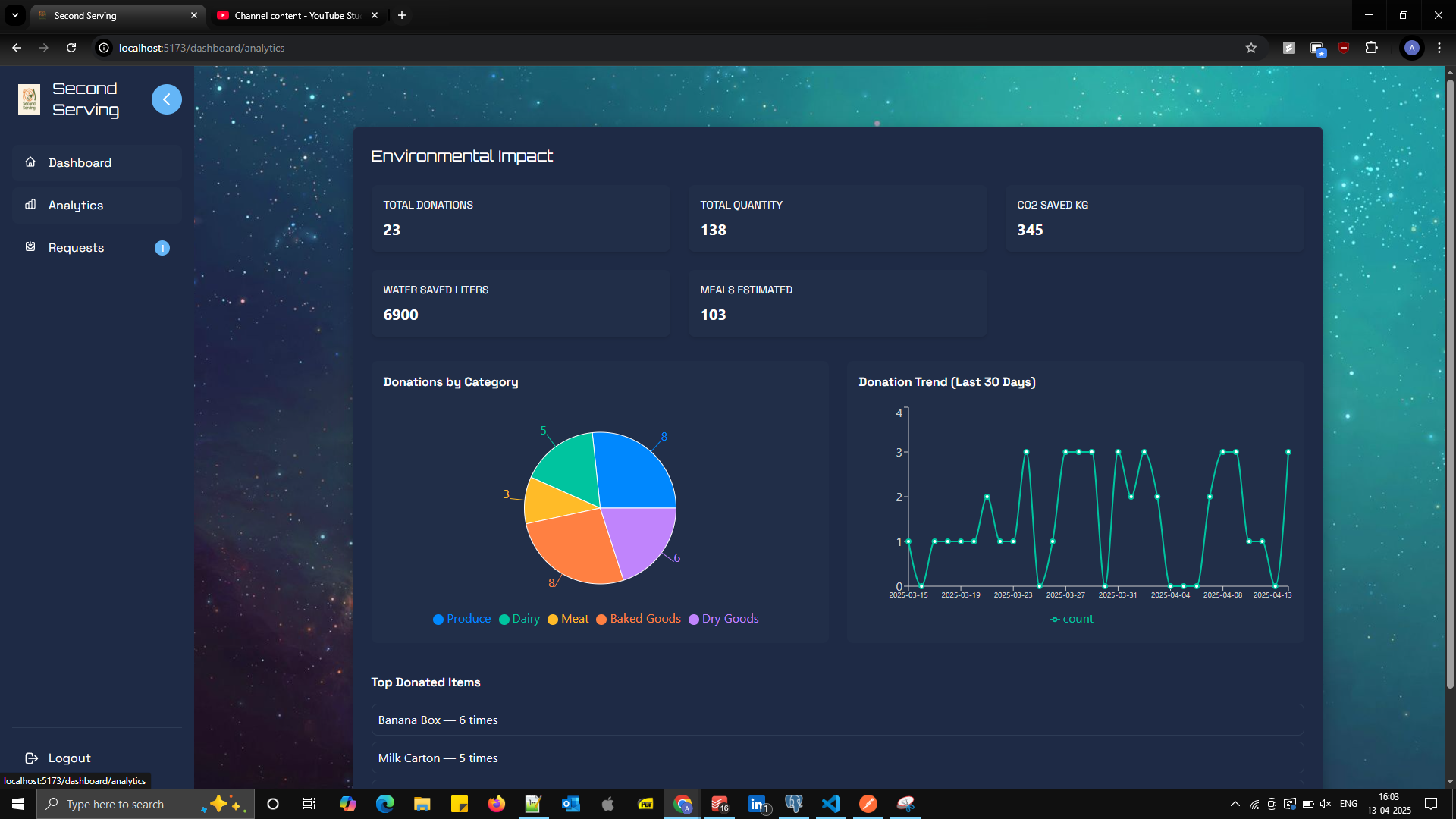Click the Logout icon
Viewport: 1456px width, 819px height.
[x=31, y=758]
